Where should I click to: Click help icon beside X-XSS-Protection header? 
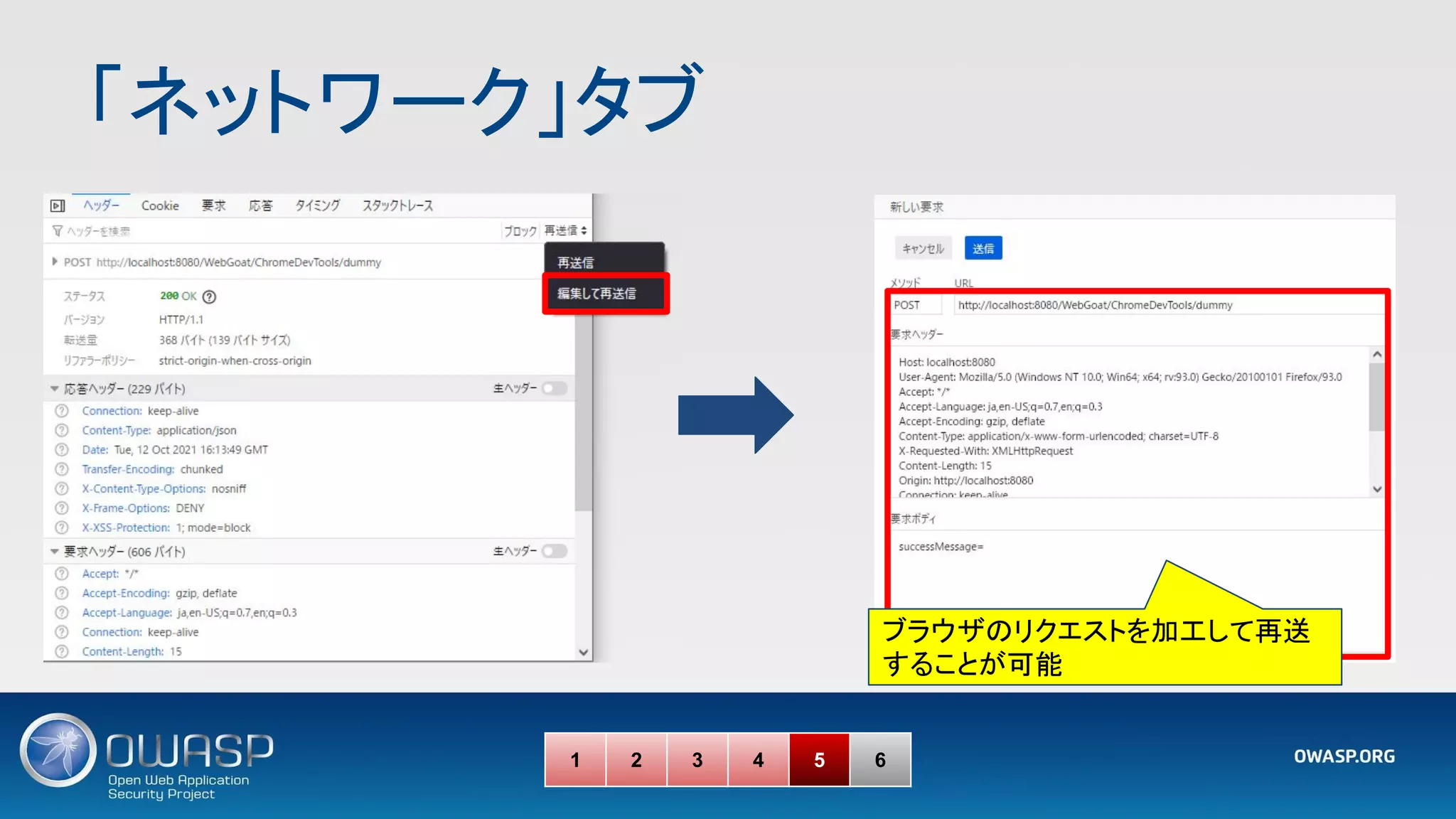pyautogui.click(x=62, y=528)
